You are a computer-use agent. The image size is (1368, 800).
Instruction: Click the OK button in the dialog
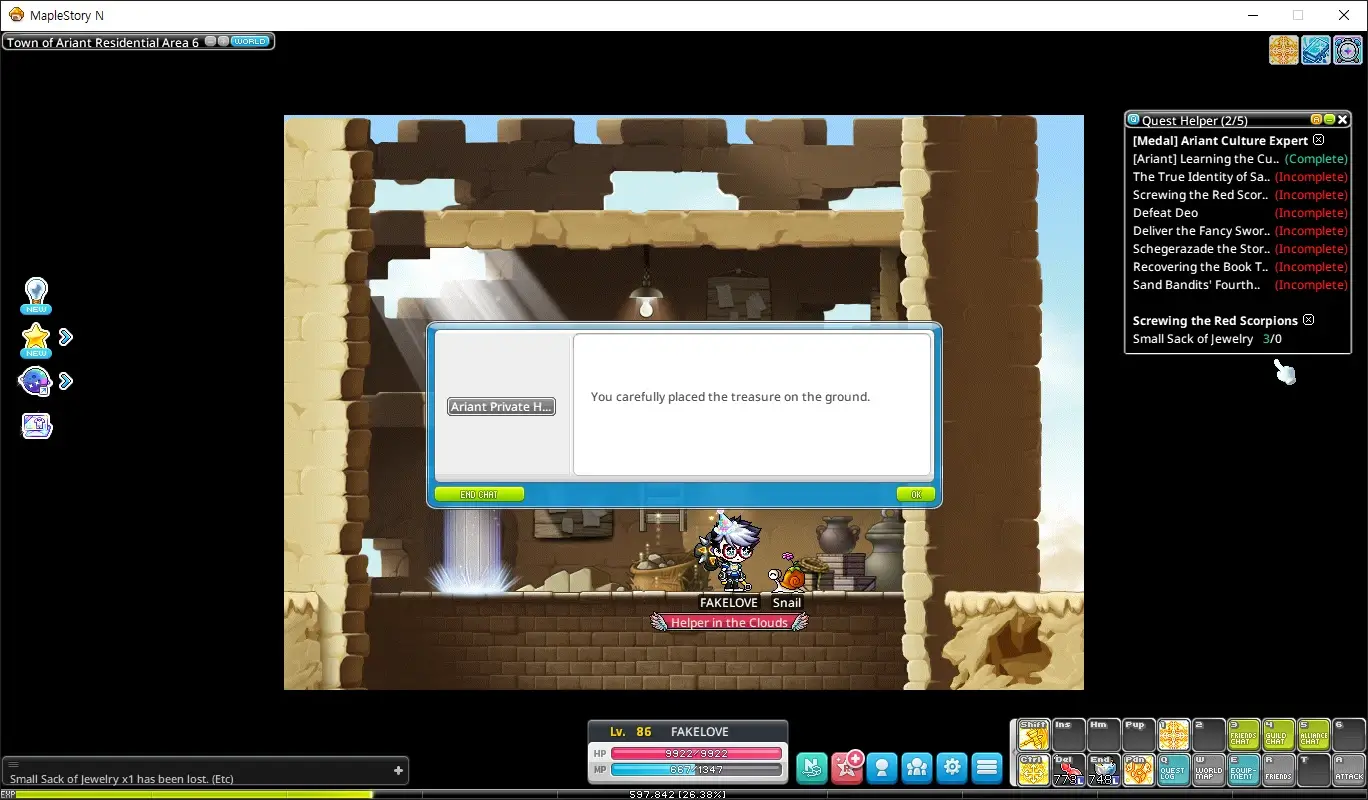coord(916,494)
